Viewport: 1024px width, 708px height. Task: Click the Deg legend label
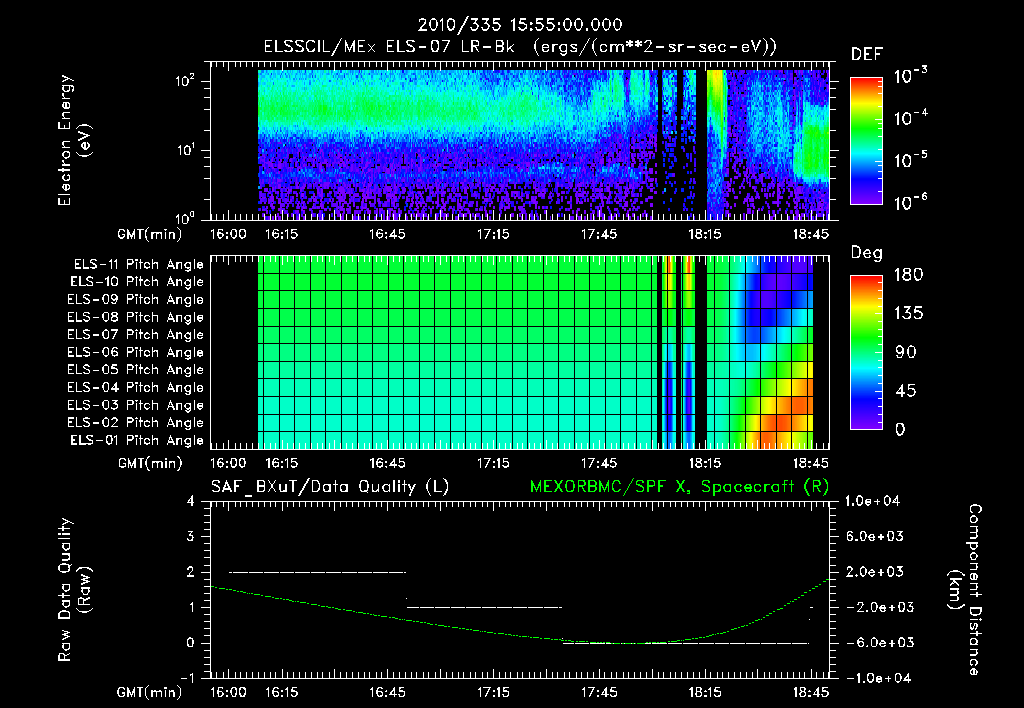[867, 253]
